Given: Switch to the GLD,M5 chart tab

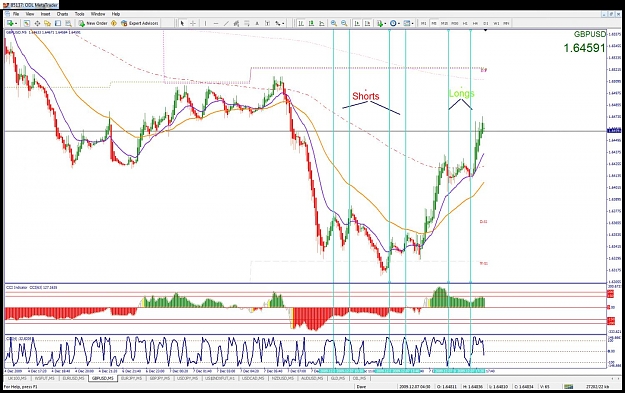Looking at the screenshot, I should coord(338,378).
